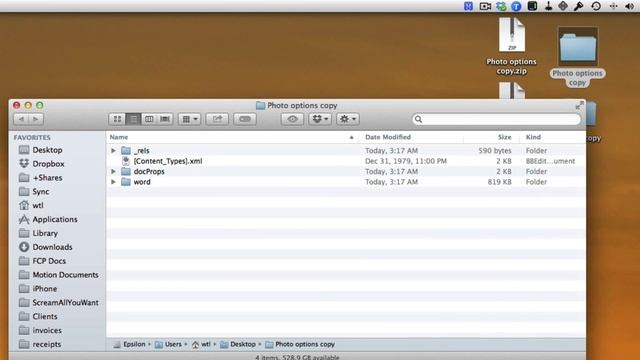This screenshot has height=360, width=640.
Task: Enter full screen with the window's arrows icon
Action: [x=579, y=106]
